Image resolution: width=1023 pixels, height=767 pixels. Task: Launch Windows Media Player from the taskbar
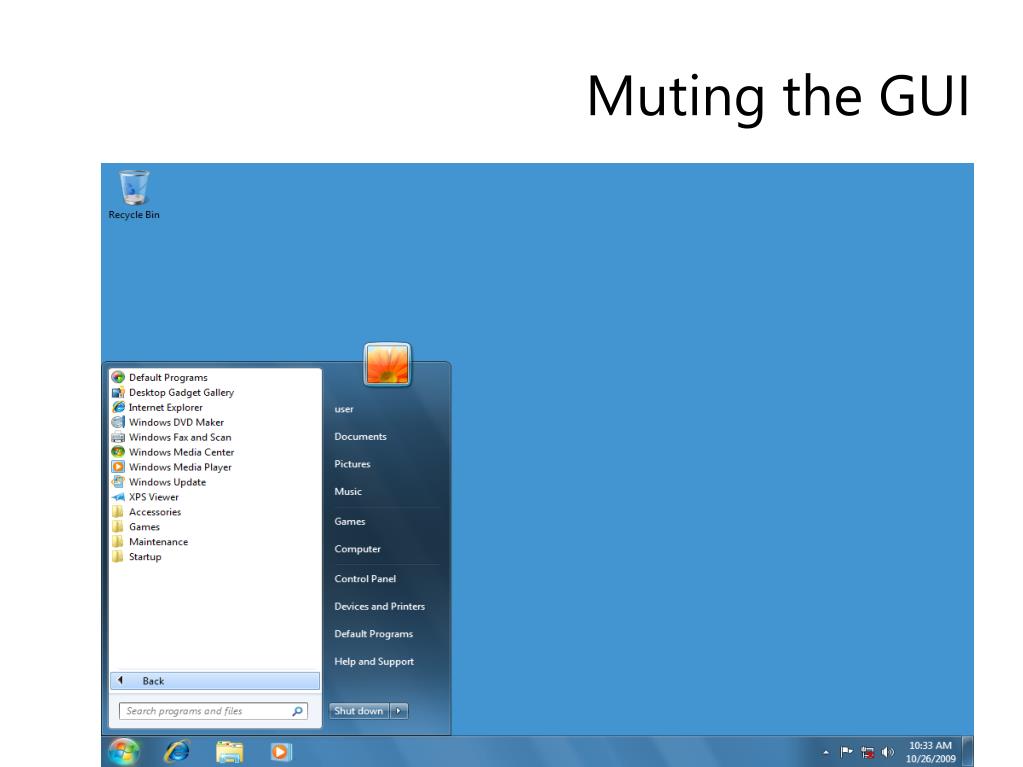[281, 752]
